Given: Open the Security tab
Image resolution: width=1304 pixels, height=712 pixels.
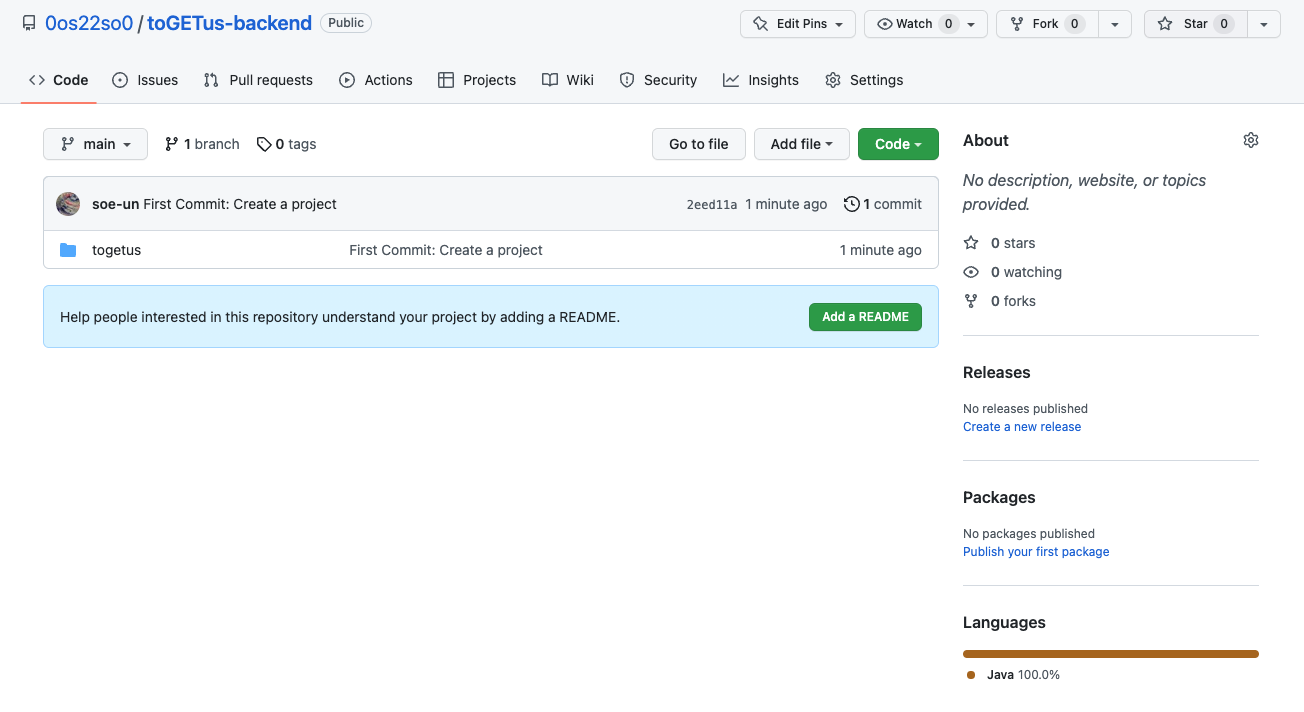Looking at the screenshot, I should 658,80.
